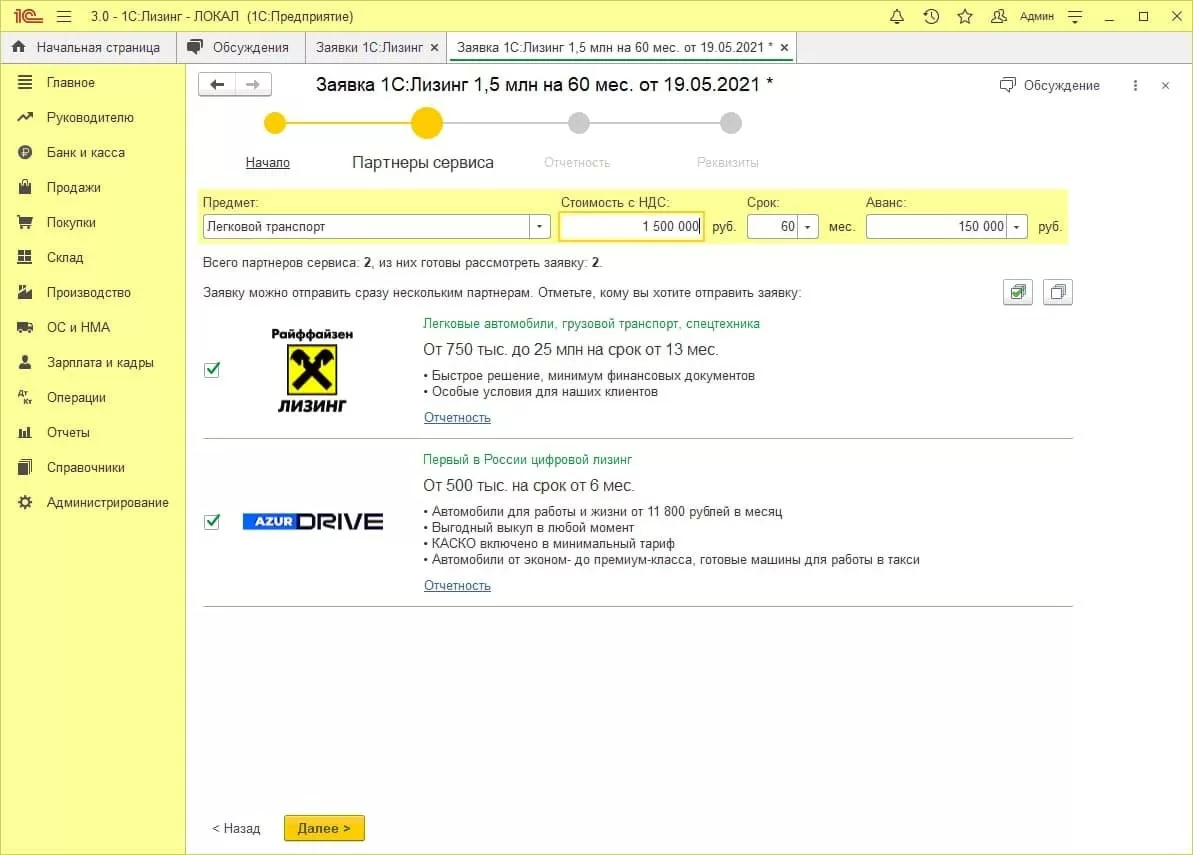
Task: Open Банк и касса section
Action: click(x=85, y=152)
